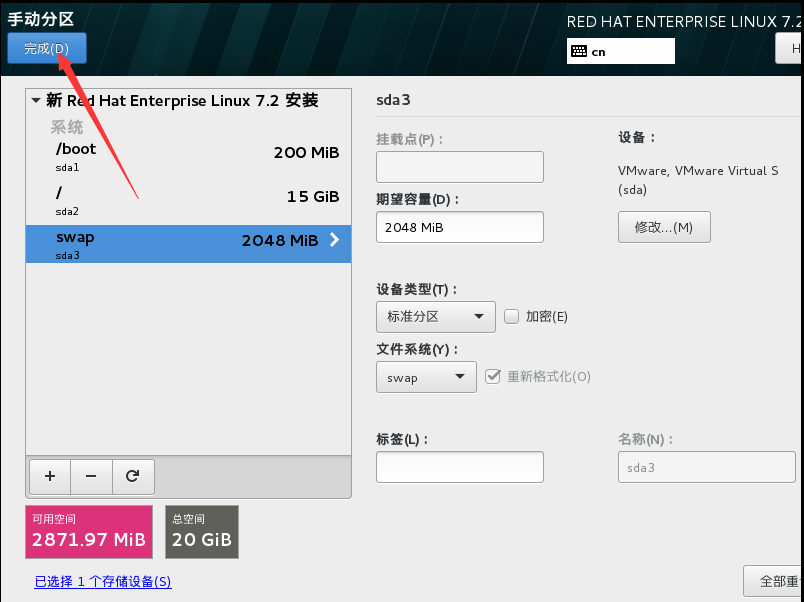Image resolution: width=804 pixels, height=602 pixels.
Task: Click the 总空间 20 GiB box
Action: click(202, 532)
